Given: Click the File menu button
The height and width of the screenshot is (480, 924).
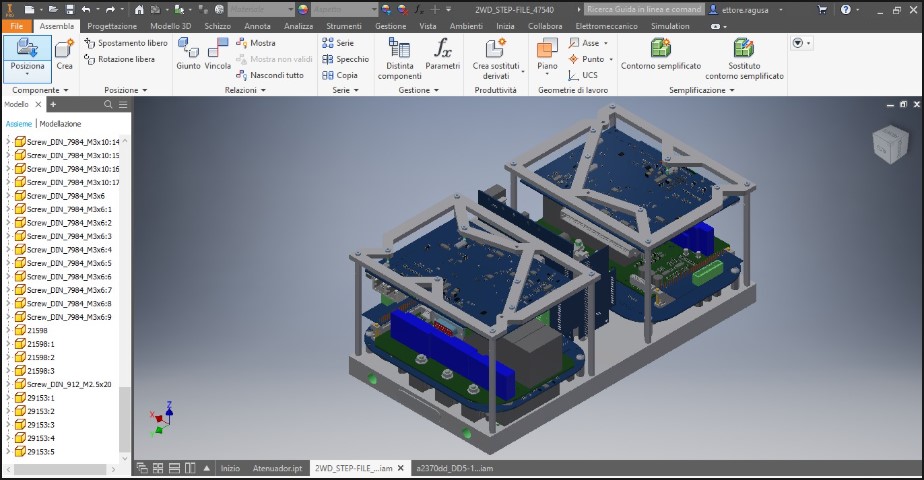Looking at the screenshot, I should coord(17,26).
